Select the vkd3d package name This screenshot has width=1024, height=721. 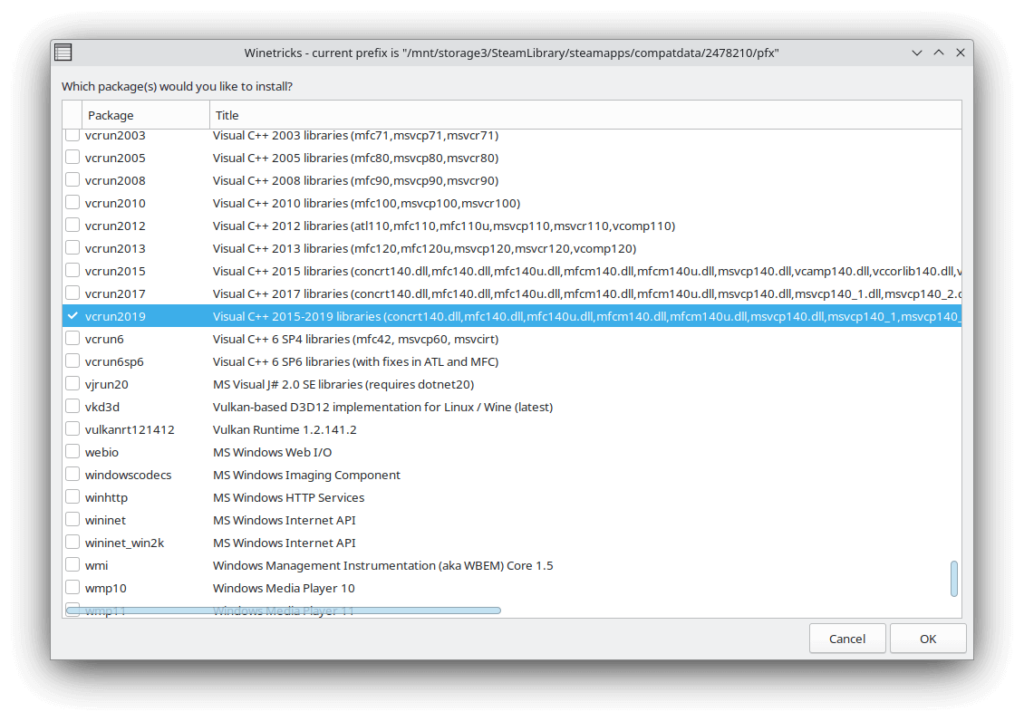click(x=103, y=407)
